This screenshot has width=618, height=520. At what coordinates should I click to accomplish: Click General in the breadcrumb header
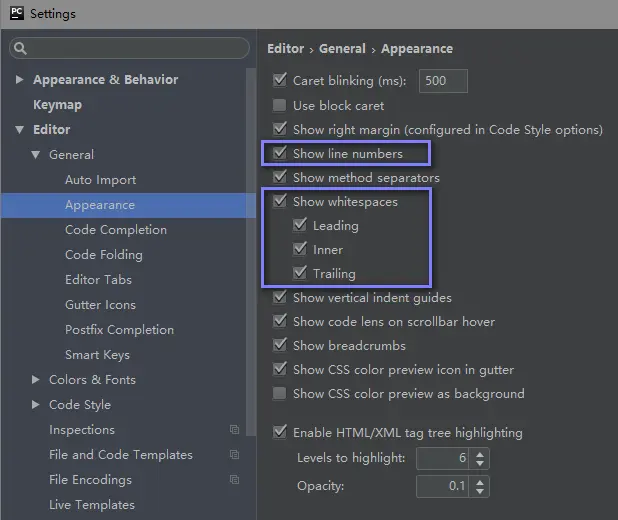click(343, 48)
